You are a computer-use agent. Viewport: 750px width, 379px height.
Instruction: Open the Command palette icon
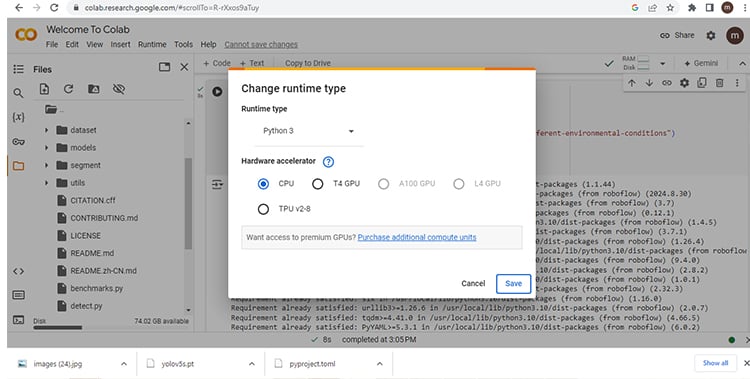click(18, 295)
